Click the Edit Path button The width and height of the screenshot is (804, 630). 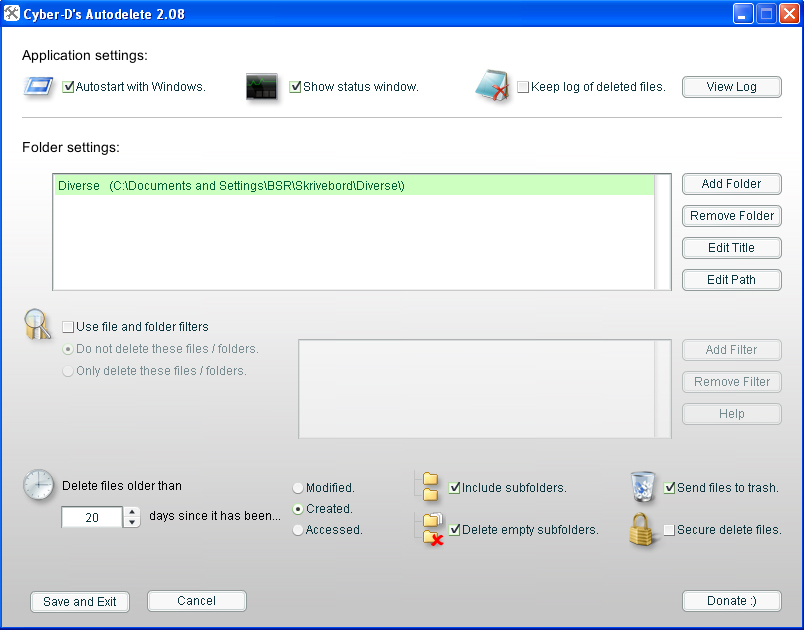click(x=732, y=279)
